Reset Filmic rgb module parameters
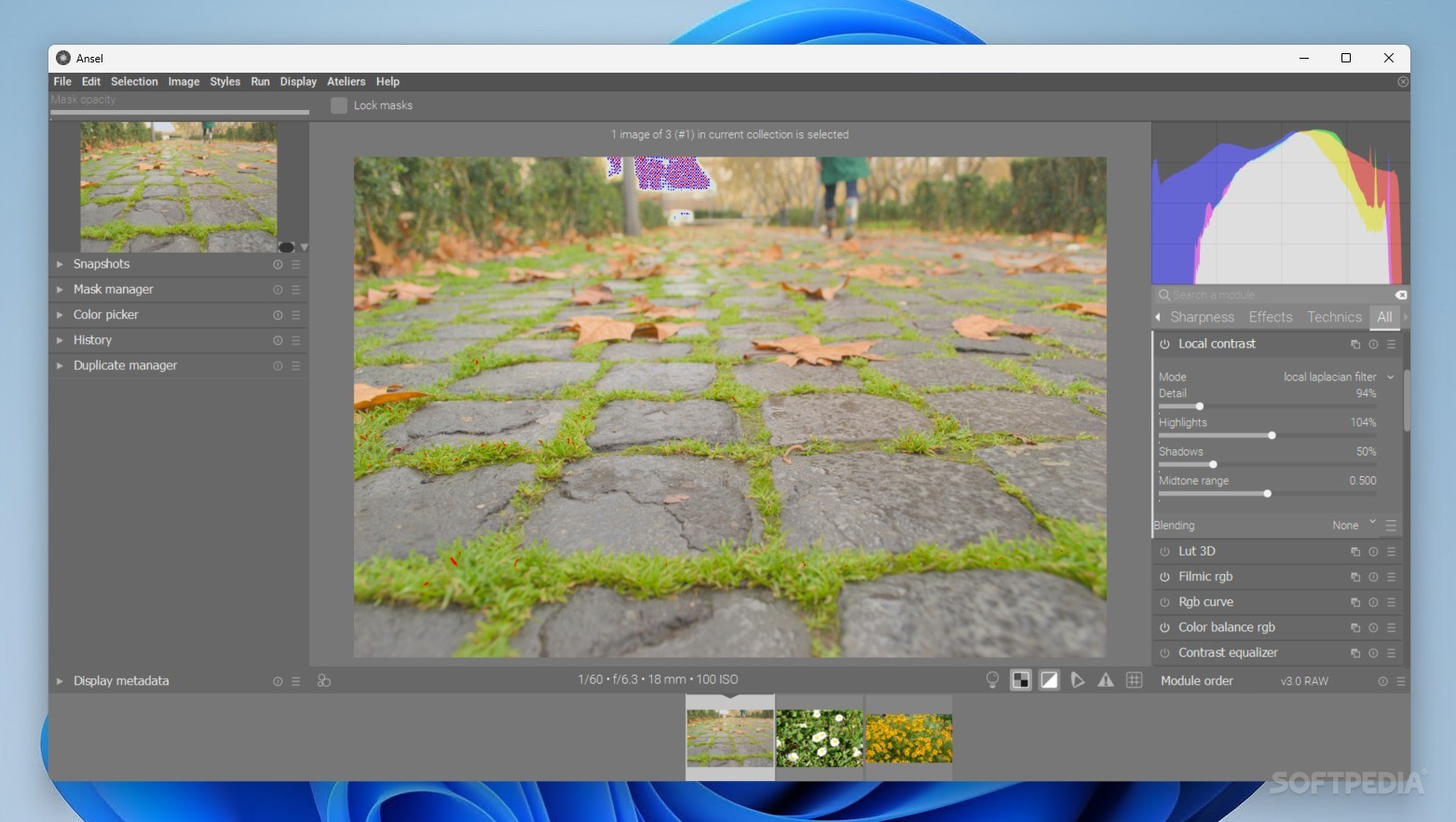 pos(1373,577)
